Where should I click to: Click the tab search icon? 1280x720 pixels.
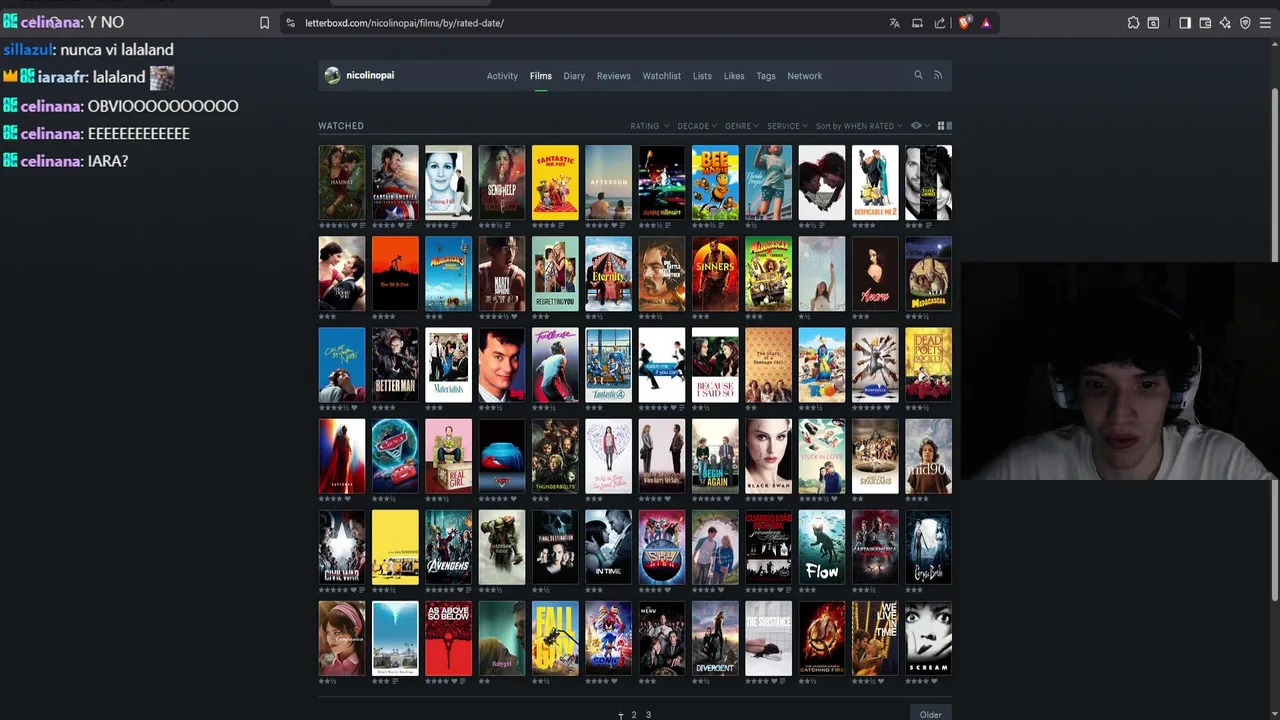(1153, 23)
